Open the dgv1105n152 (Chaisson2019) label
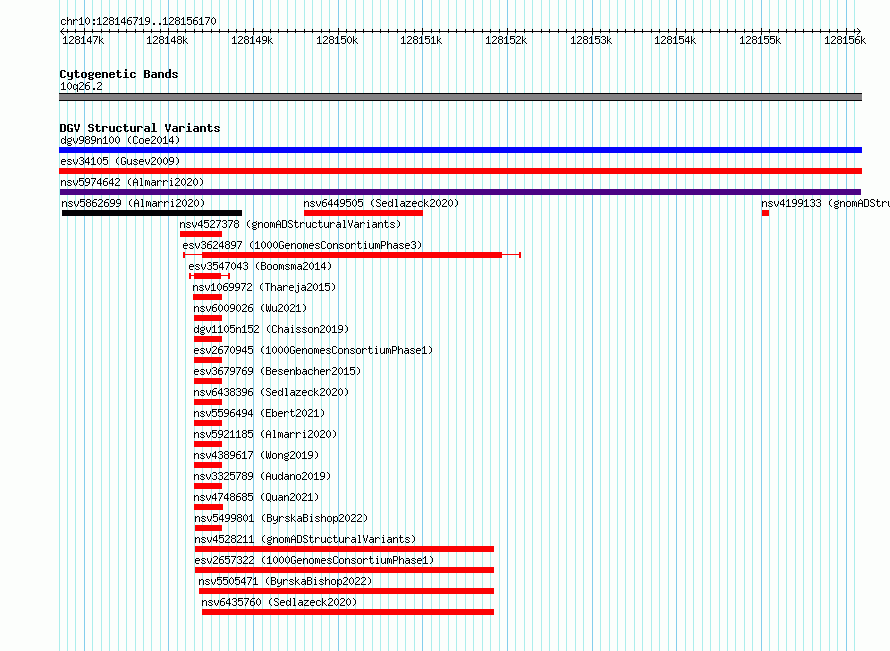The image size is (890, 651). coord(271,329)
